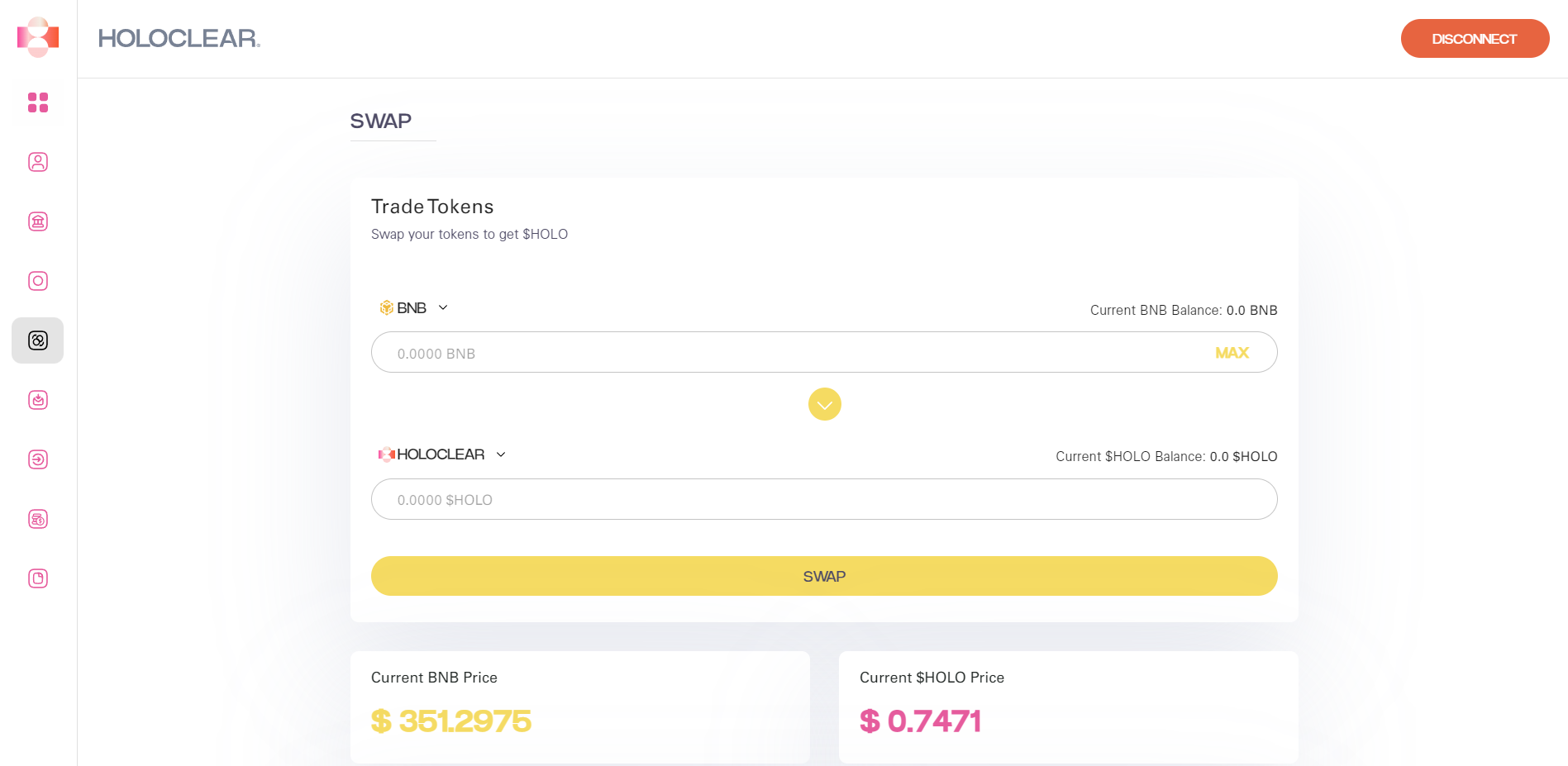Click the Current $HOLO Price label
Screen dimensions: 1568x766
pyautogui.click(x=932, y=678)
